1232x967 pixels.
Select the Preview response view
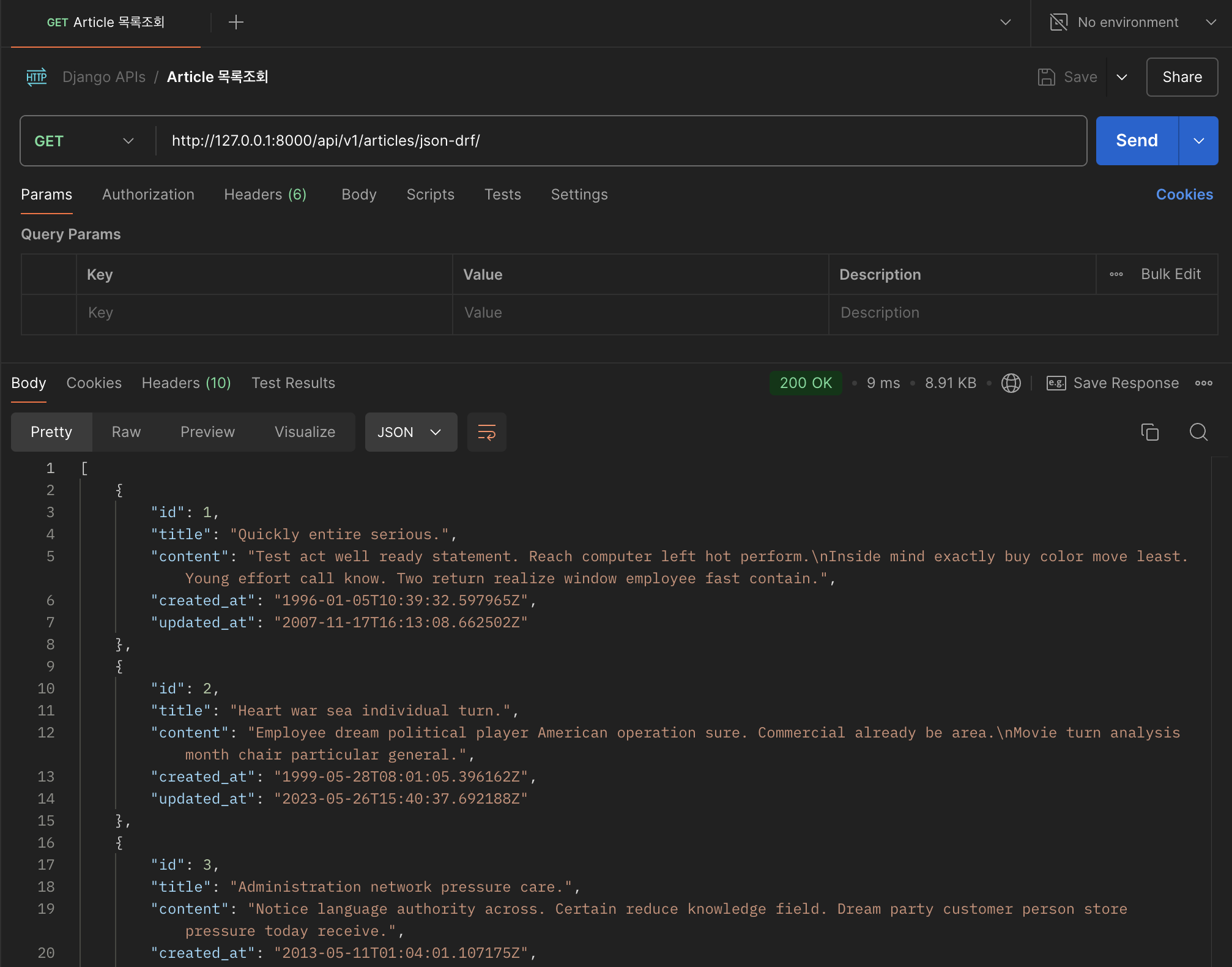207,432
